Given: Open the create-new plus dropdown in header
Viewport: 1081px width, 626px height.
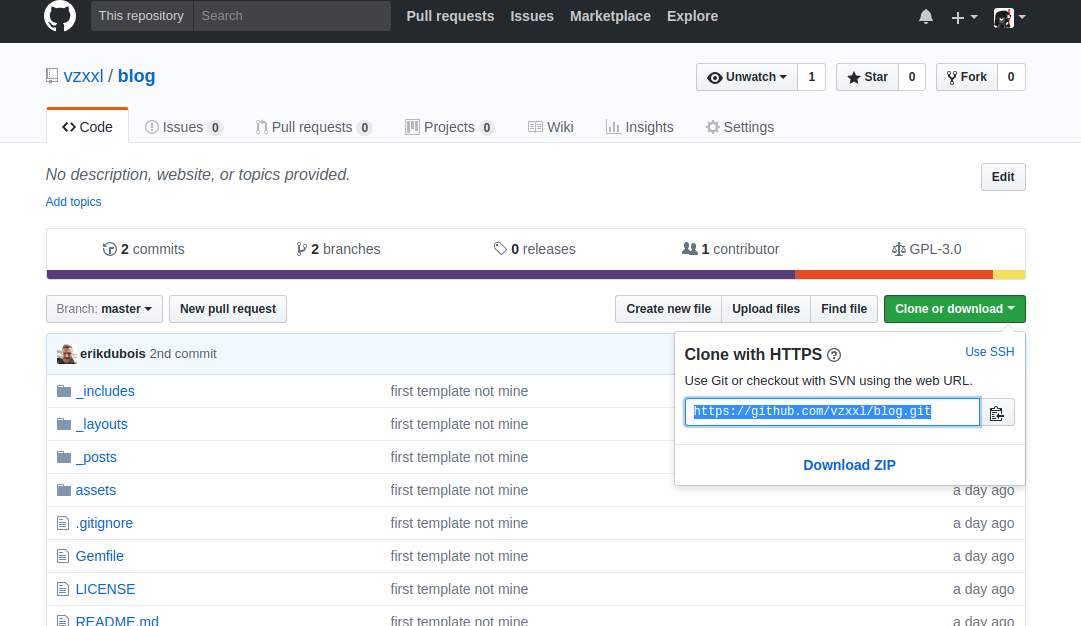Looking at the screenshot, I should pyautogui.click(x=963, y=16).
